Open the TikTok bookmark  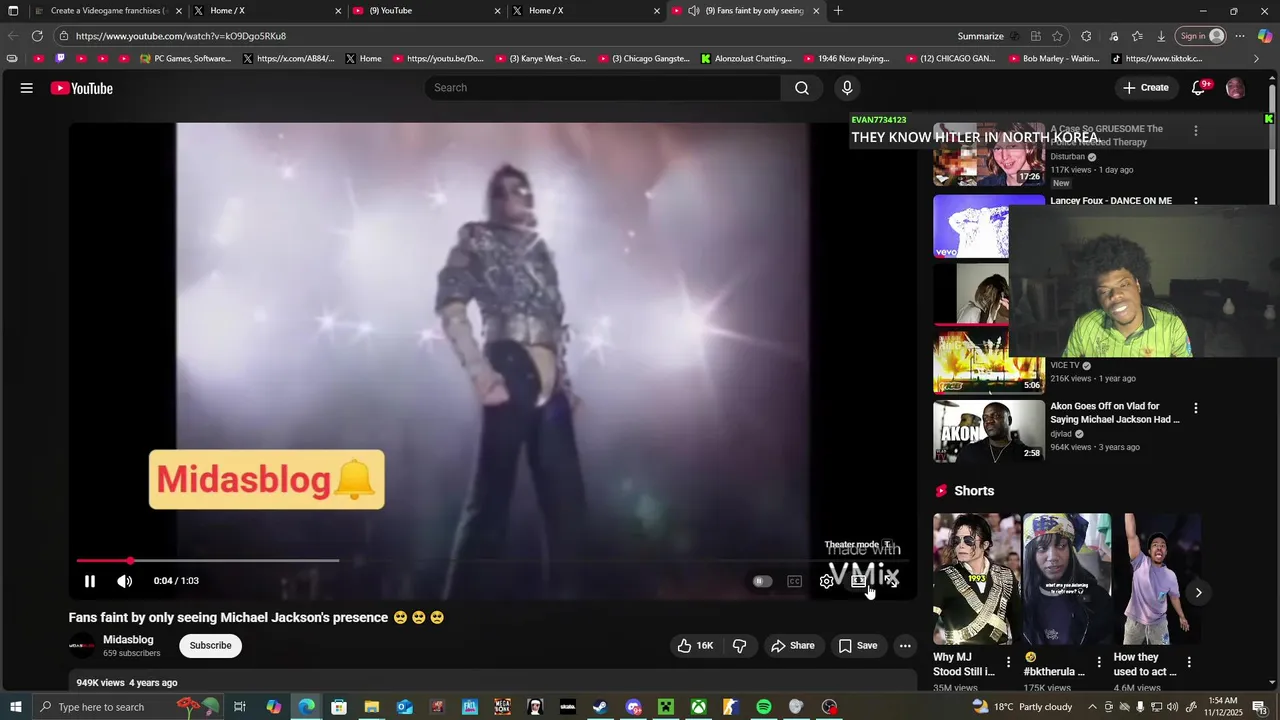coord(1157,59)
